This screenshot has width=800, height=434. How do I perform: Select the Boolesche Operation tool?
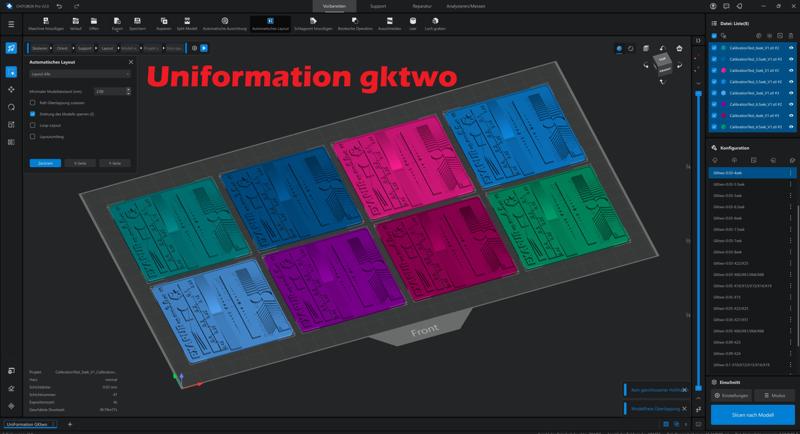pos(350,23)
